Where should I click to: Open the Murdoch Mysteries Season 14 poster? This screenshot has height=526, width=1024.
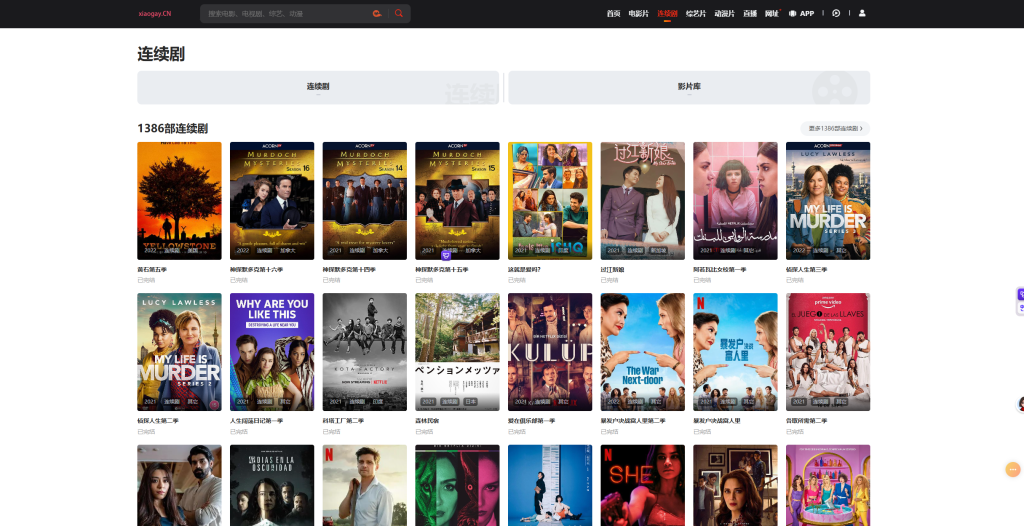coord(364,201)
